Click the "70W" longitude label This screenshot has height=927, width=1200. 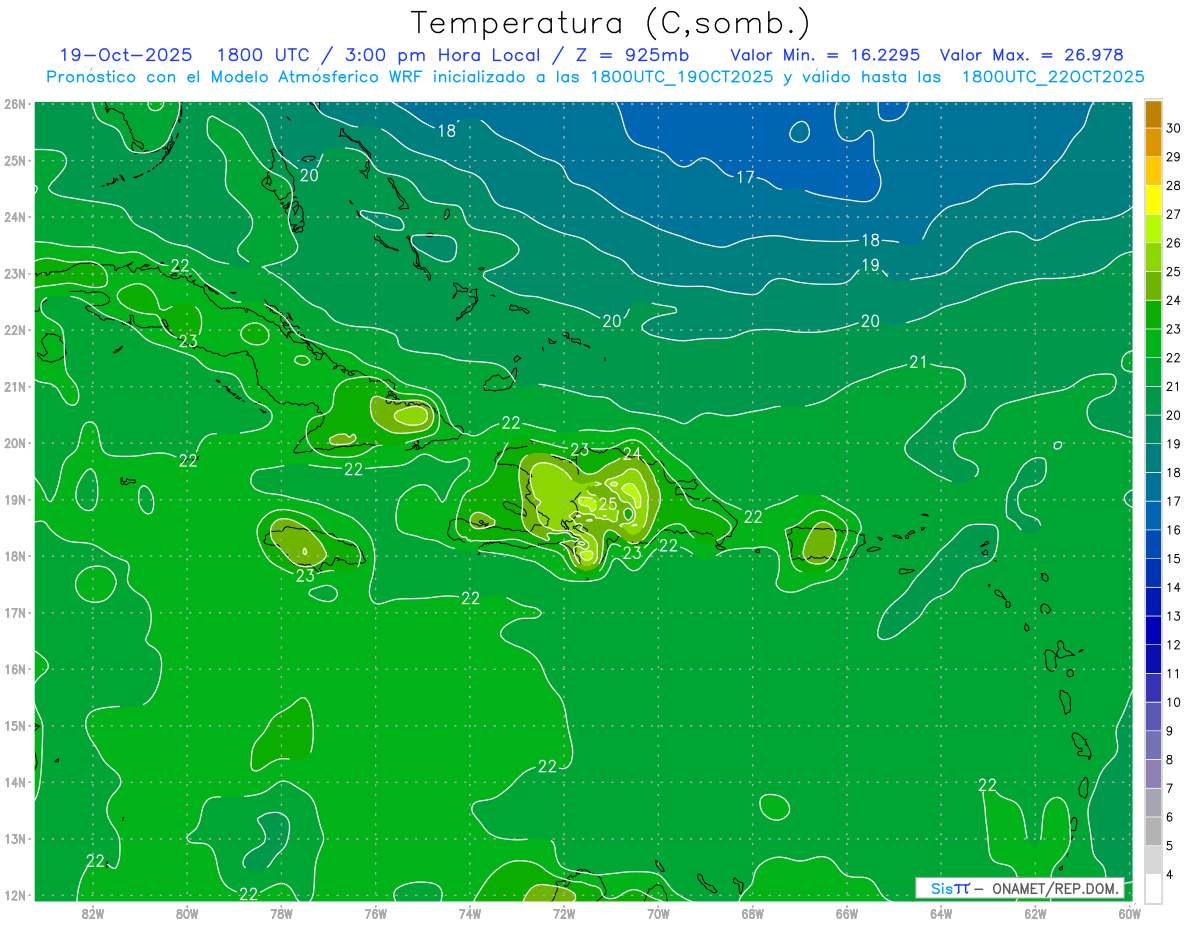(x=658, y=913)
